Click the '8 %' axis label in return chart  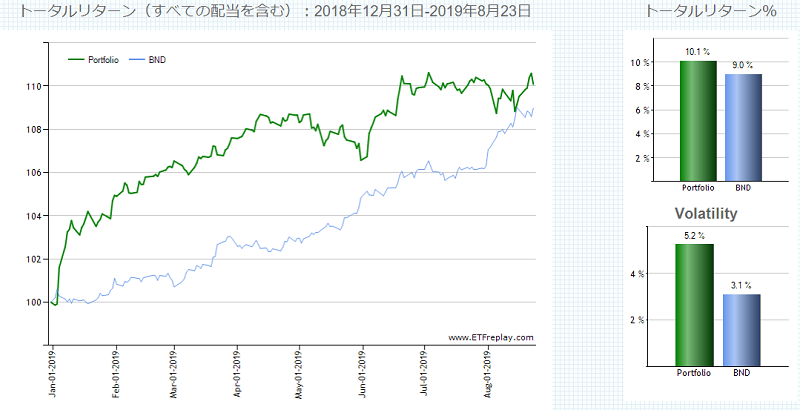[x=642, y=86]
